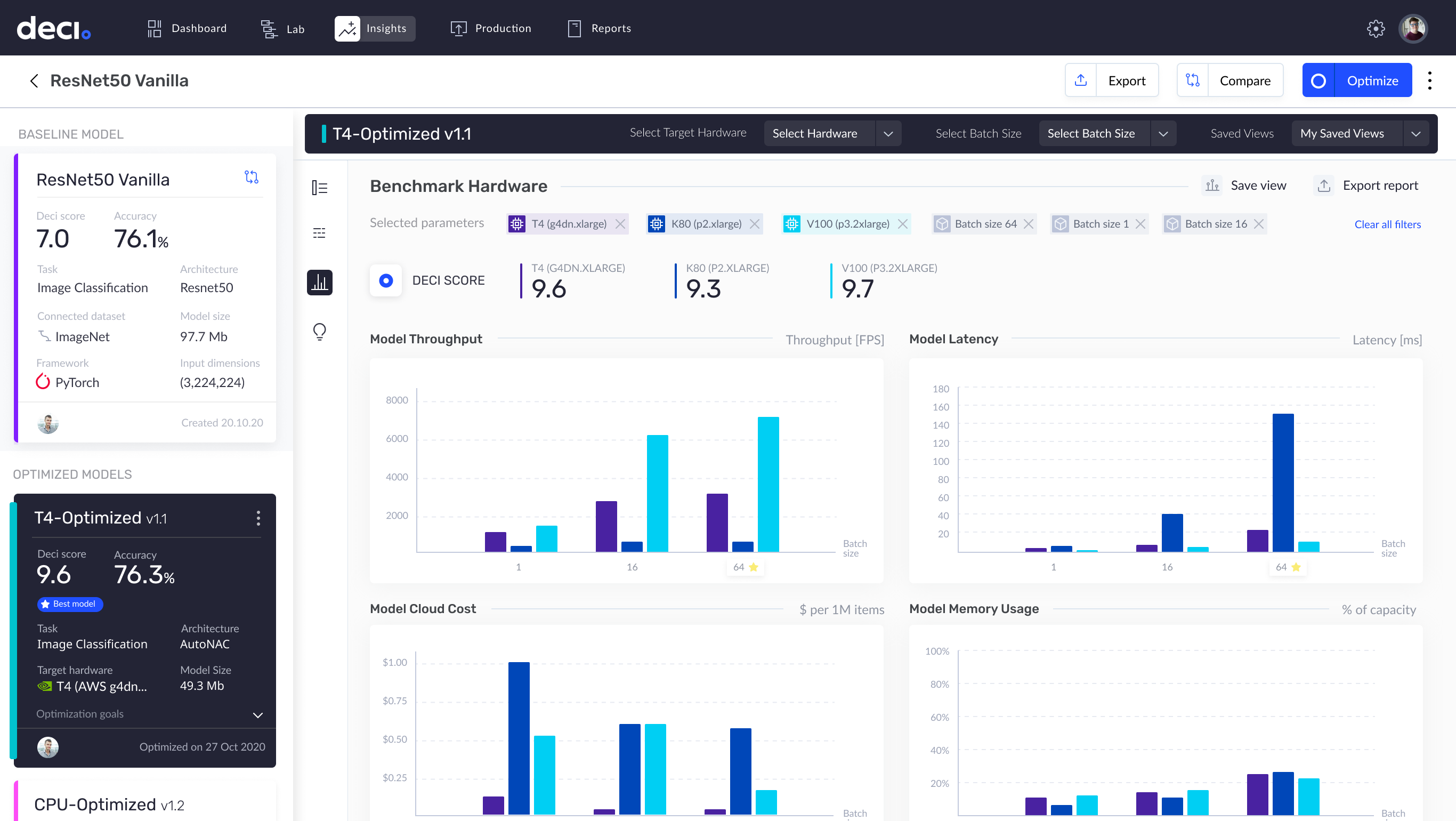Click the compare icon on ResNet50 Vanilla card

coord(252,178)
